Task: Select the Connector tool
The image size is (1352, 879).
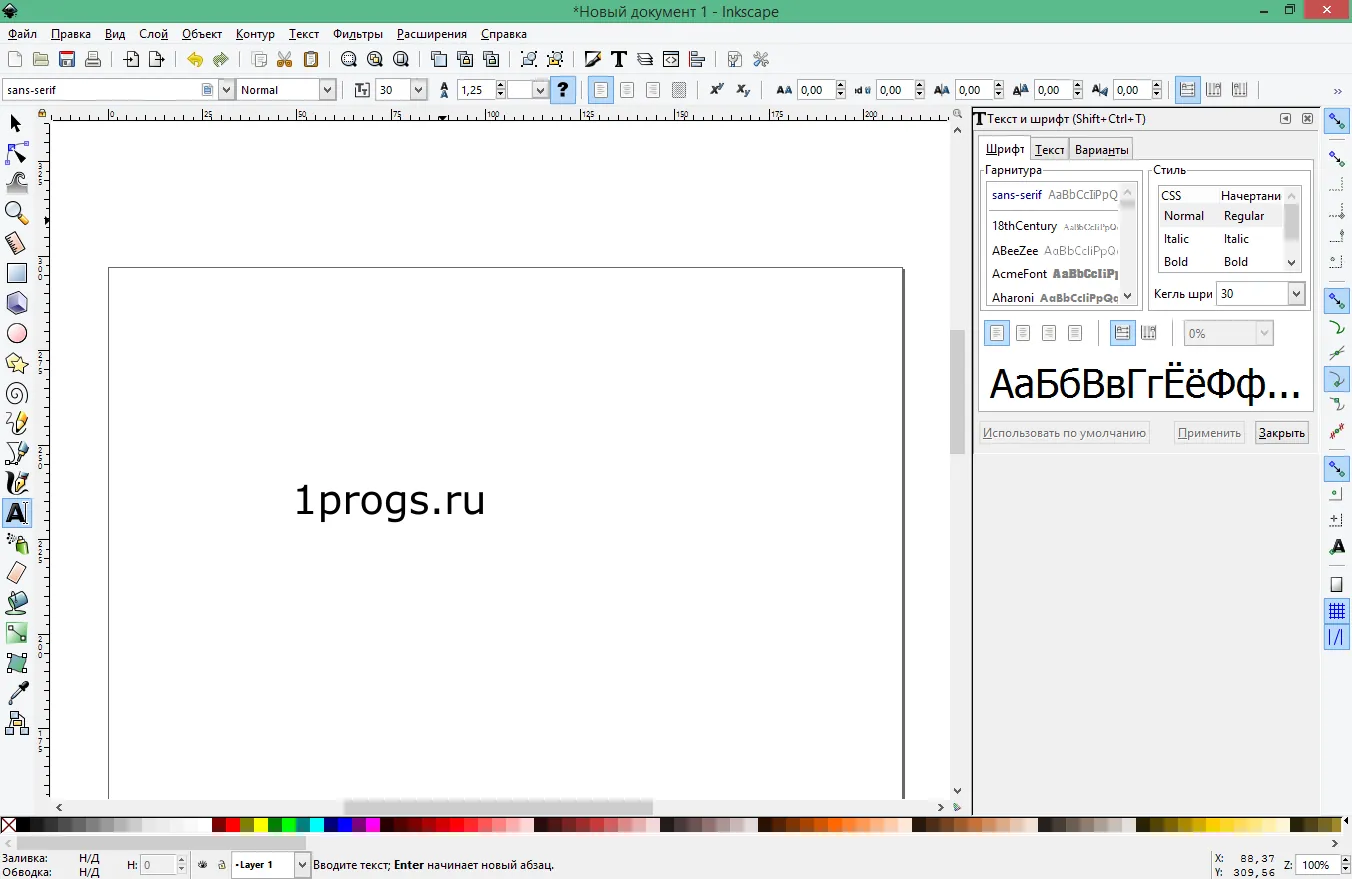Action: tap(16, 723)
